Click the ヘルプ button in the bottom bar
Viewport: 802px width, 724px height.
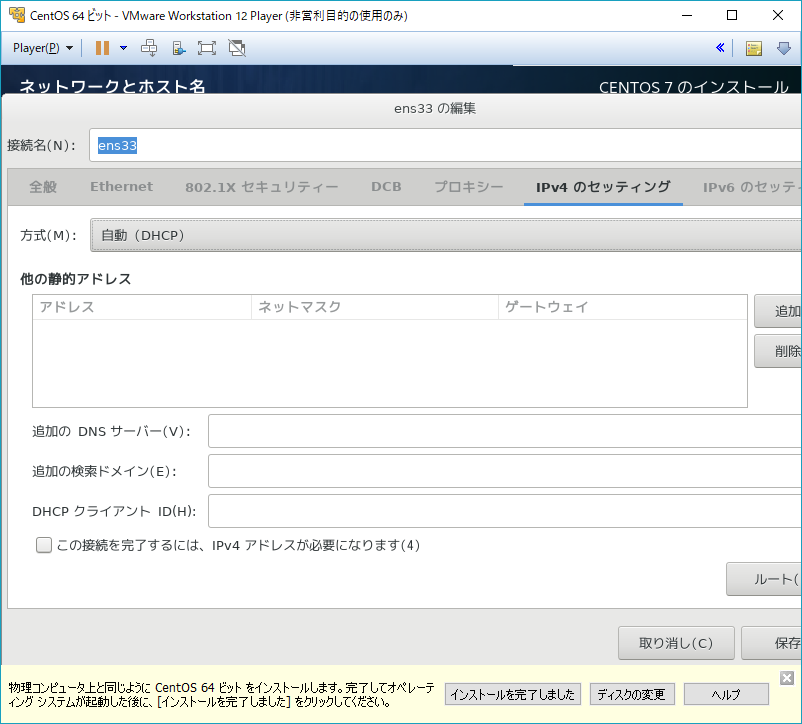click(726, 694)
